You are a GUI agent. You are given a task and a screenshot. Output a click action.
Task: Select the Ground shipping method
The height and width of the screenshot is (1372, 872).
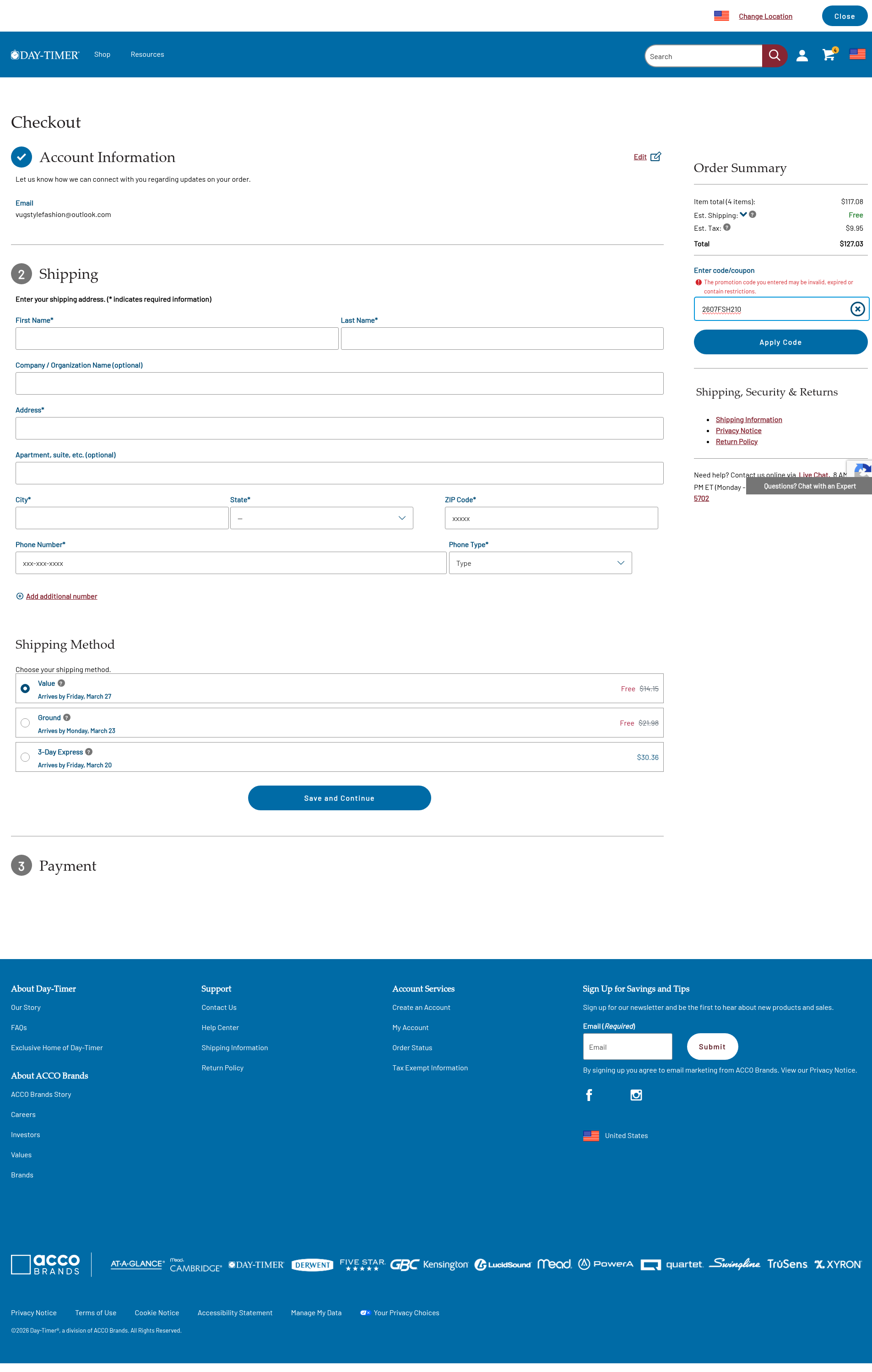click(x=25, y=722)
